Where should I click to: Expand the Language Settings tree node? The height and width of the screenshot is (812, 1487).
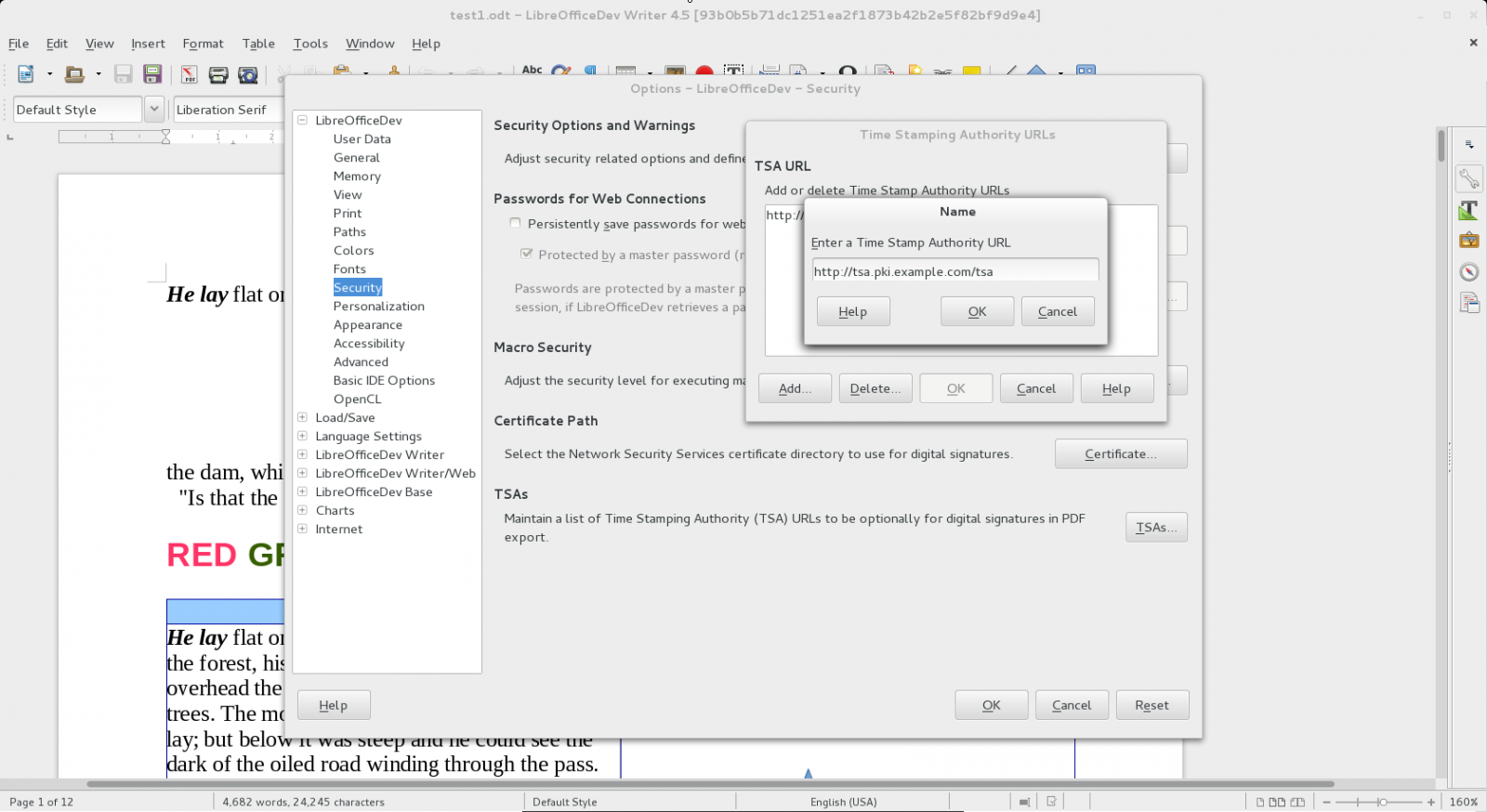coord(302,436)
